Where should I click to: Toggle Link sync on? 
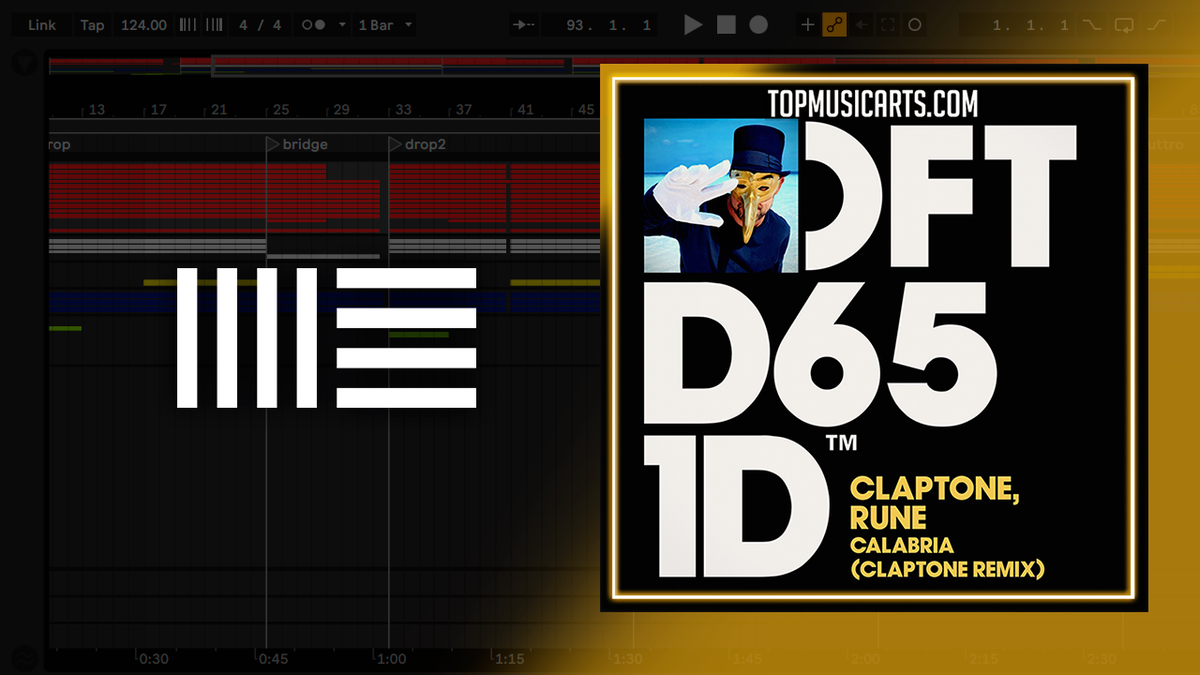[x=40, y=24]
